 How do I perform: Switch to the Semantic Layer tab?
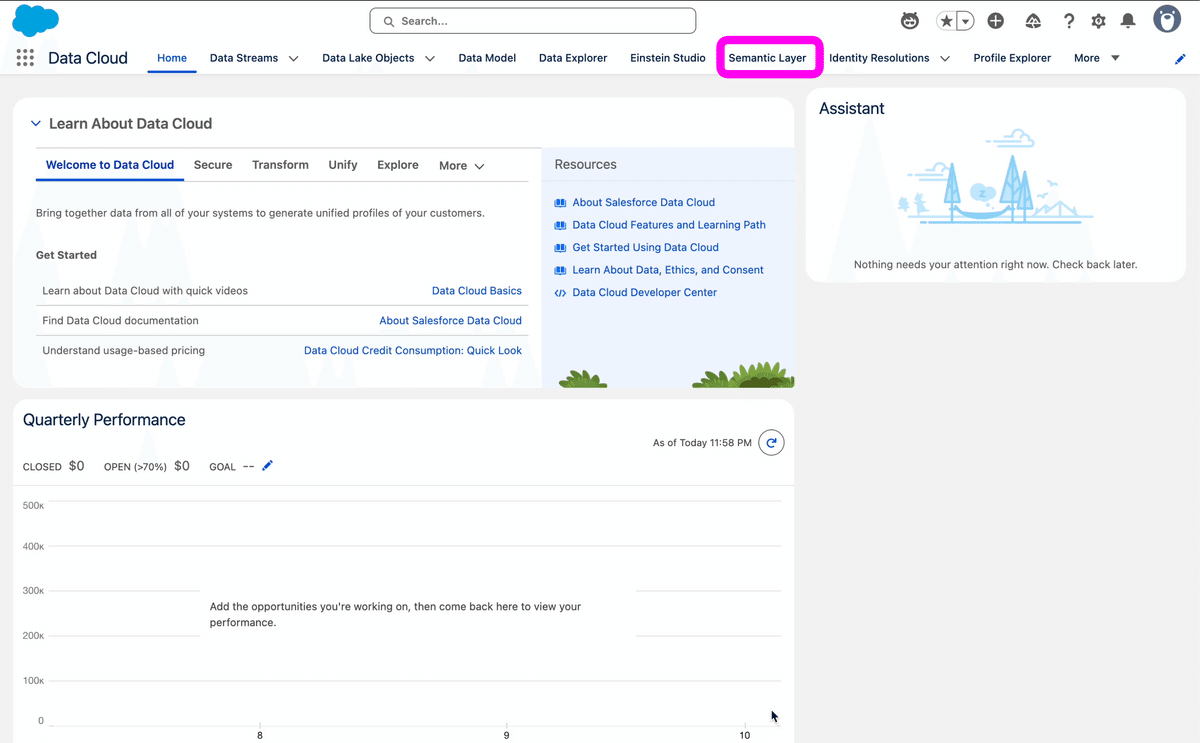click(769, 57)
